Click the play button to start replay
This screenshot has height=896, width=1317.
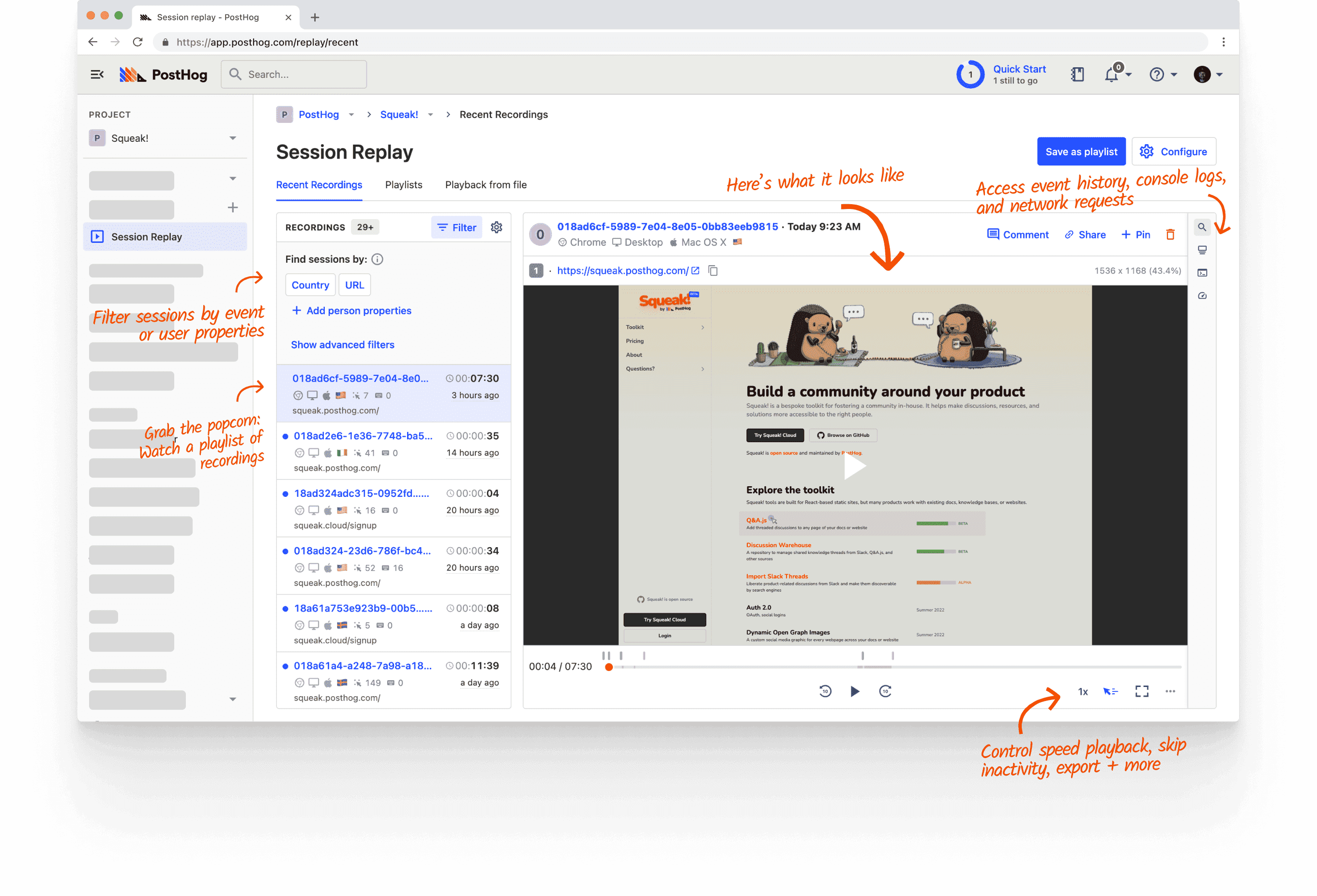tap(855, 690)
